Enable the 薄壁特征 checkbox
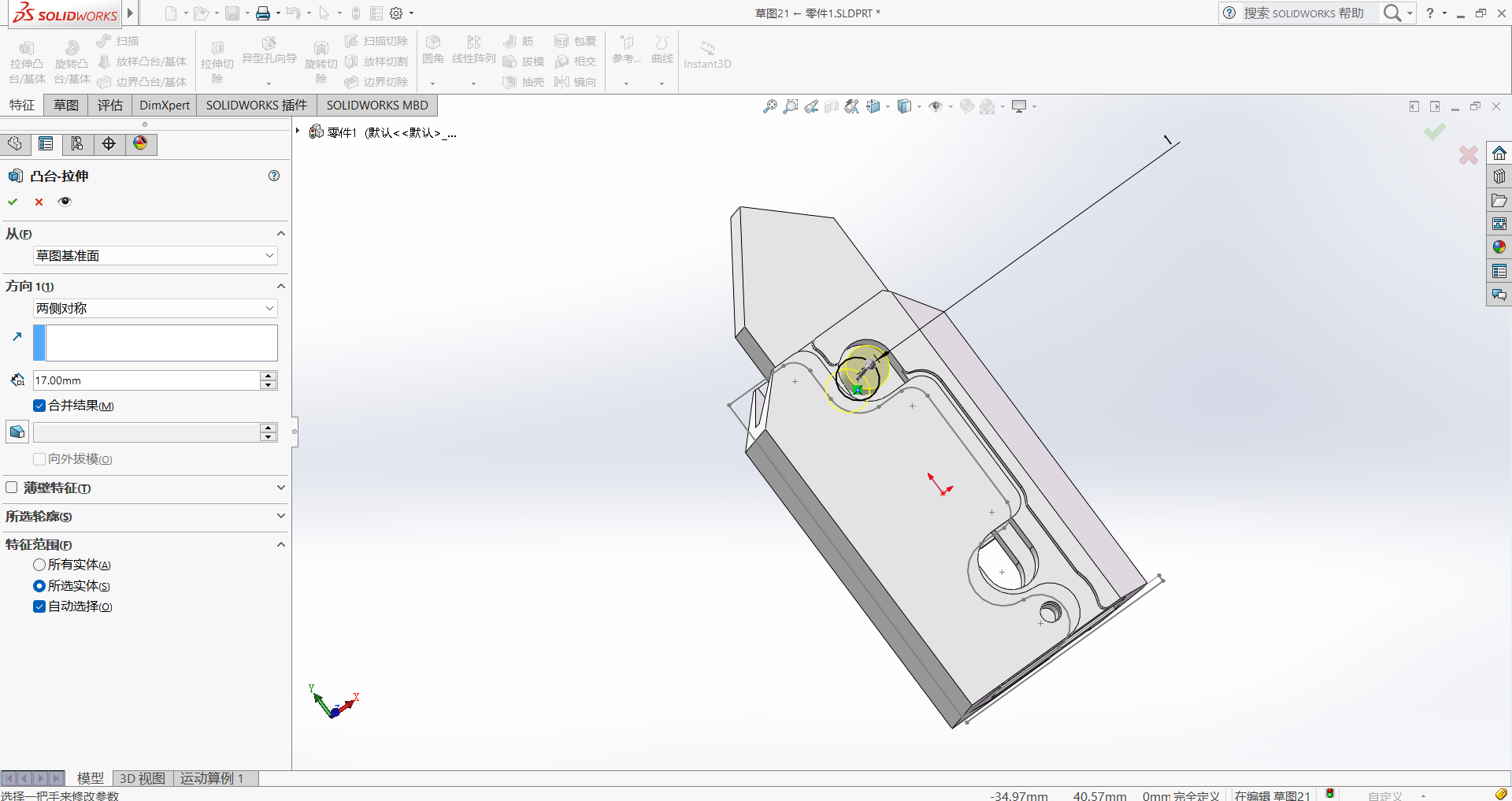 pyautogui.click(x=12, y=488)
